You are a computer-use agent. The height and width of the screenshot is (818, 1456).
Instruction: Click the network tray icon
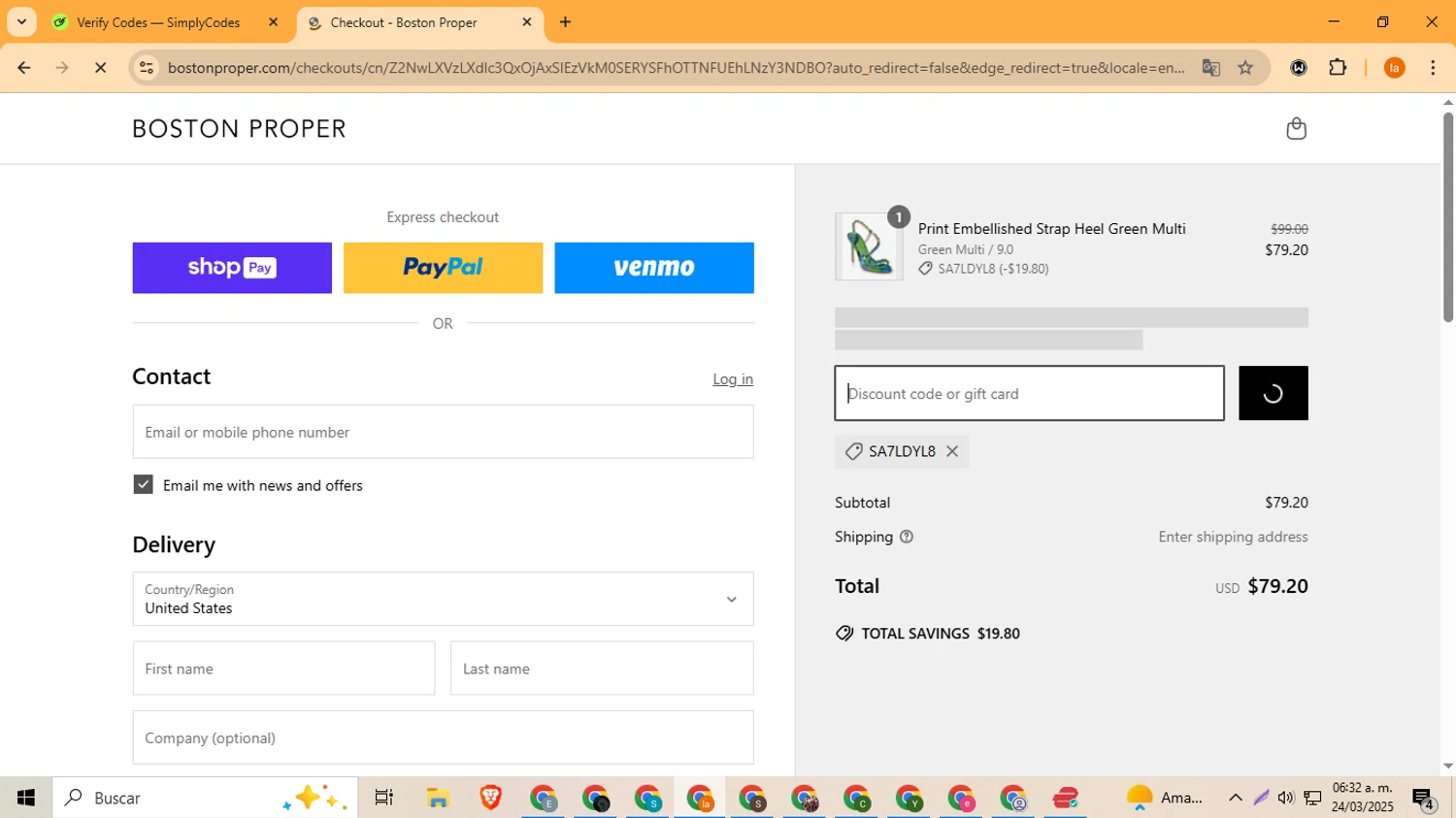coord(1312,798)
